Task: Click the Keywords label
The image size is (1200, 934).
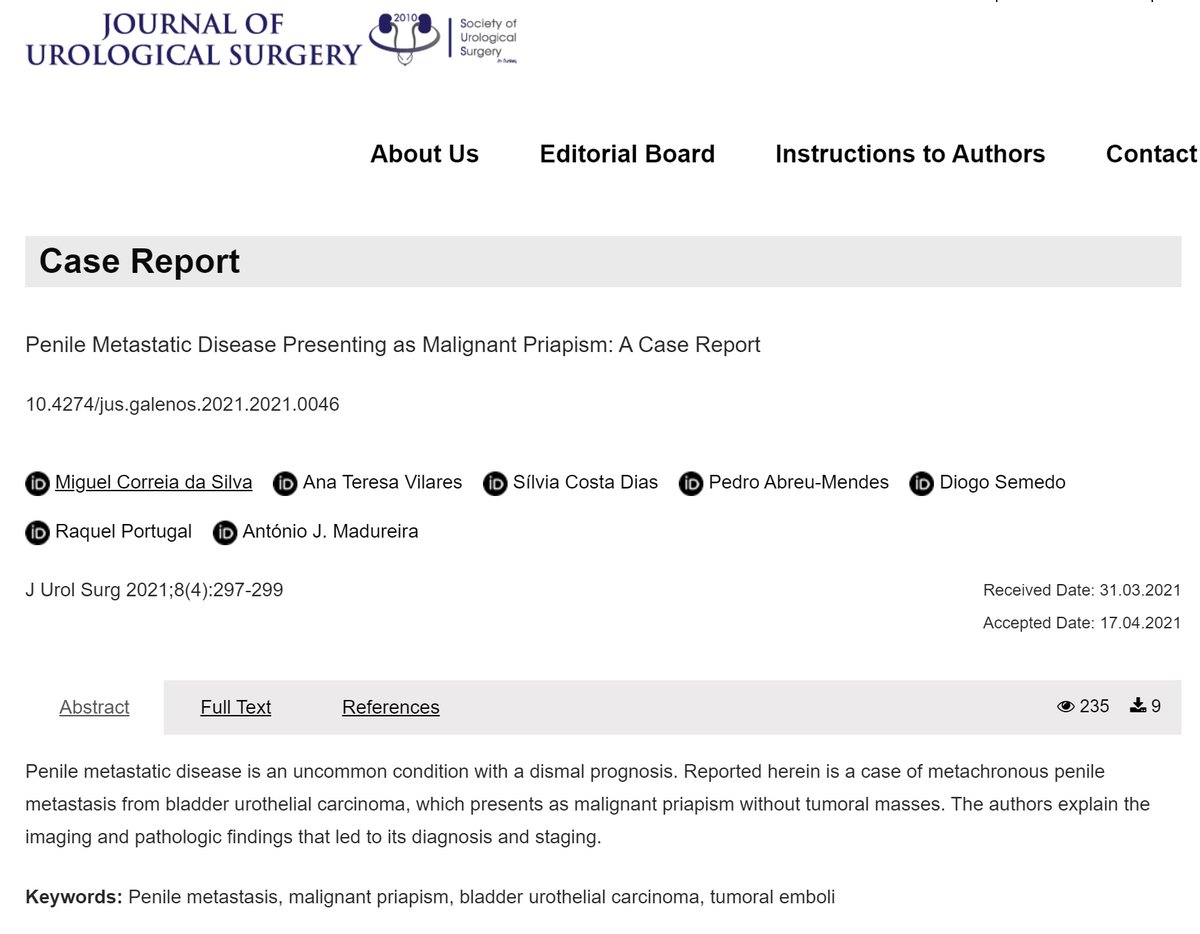Action: (x=74, y=897)
